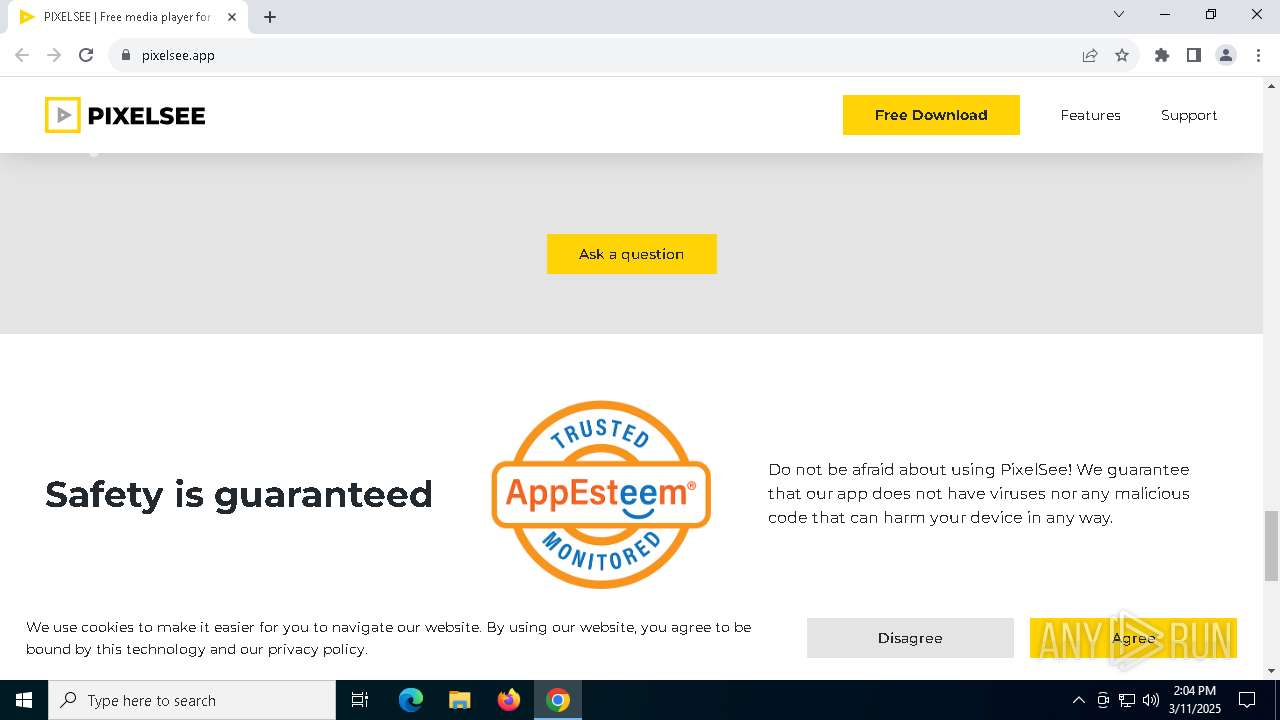Screen dimensions: 1280x720
Task: Click the scrollbar down arrow
Action: pyautogui.click(x=1271, y=671)
